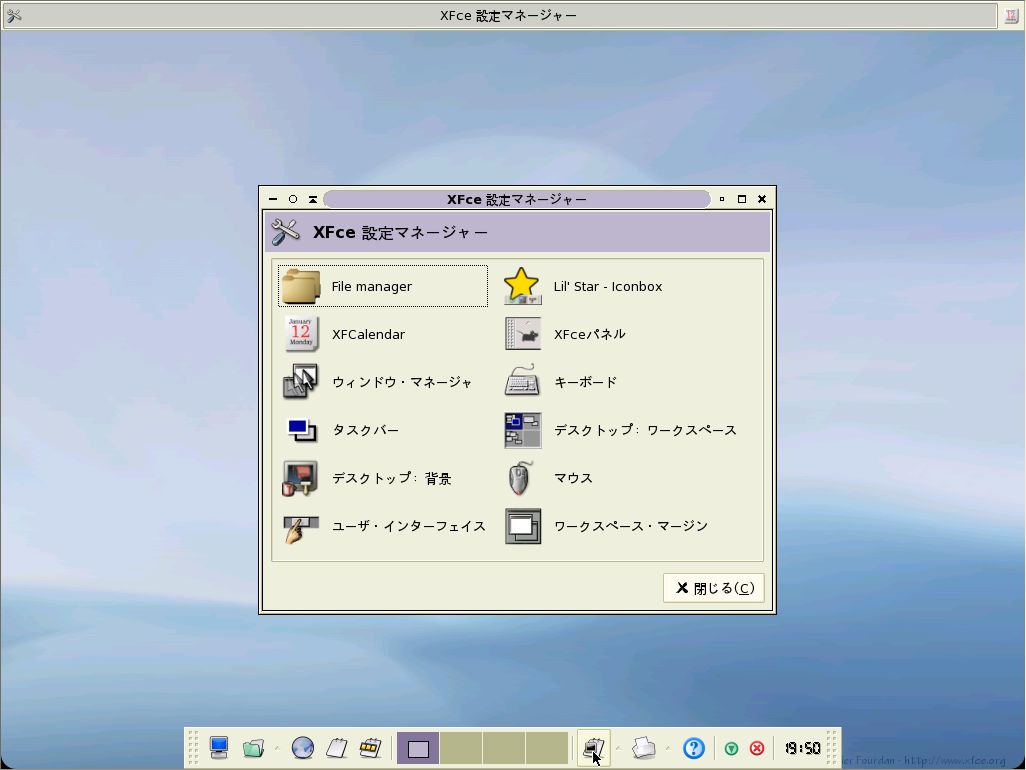Expand the arrow beside the printer launcher
1026x770 pixels.
(667, 747)
